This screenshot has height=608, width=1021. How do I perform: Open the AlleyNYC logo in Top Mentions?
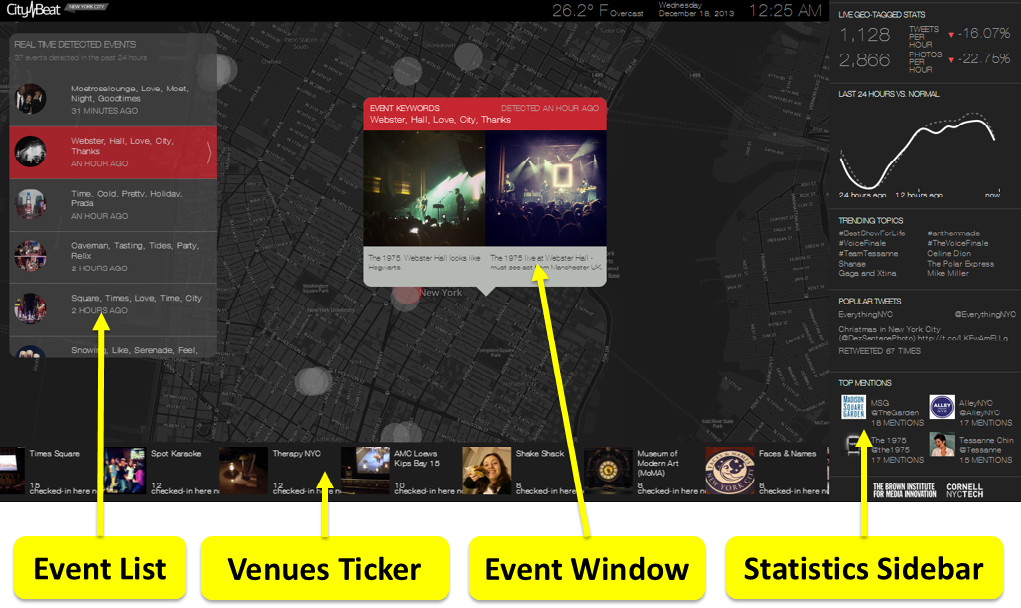942,408
